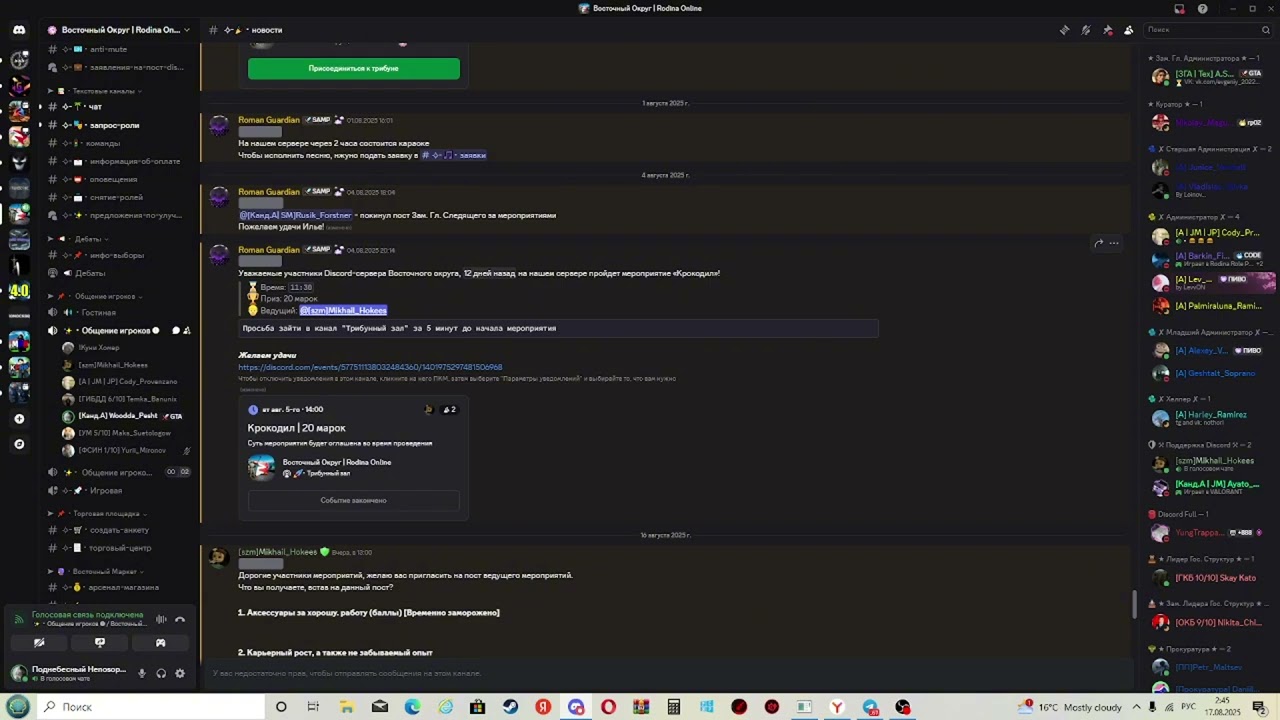The image size is (1280, 720).
Task: Share your screen in voice panel
Action: pyautogui.click(x=99, y=643)
